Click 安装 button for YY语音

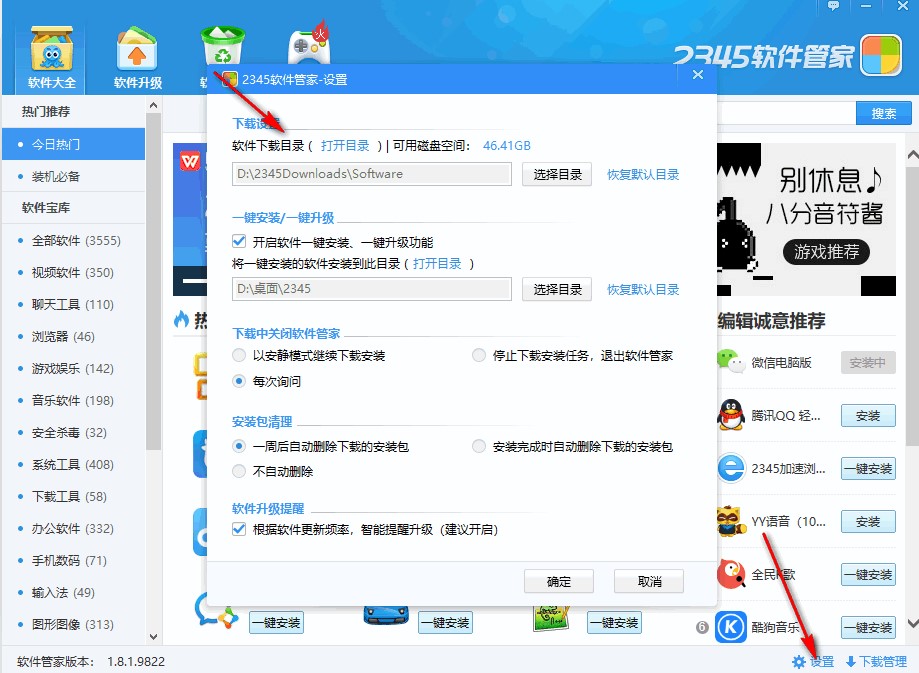point(868,521)
